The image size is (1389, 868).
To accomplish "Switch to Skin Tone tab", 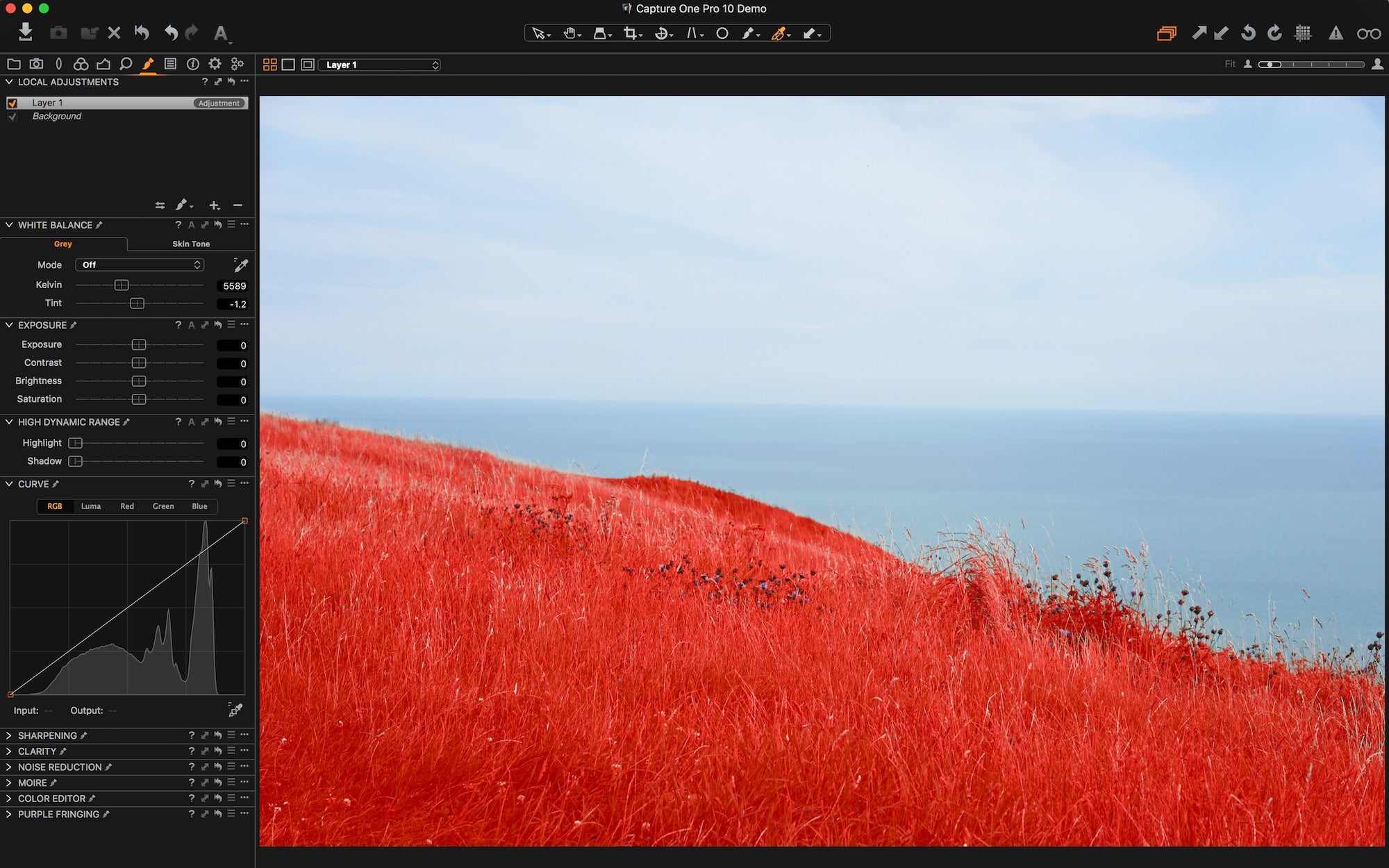I will 191,244.
